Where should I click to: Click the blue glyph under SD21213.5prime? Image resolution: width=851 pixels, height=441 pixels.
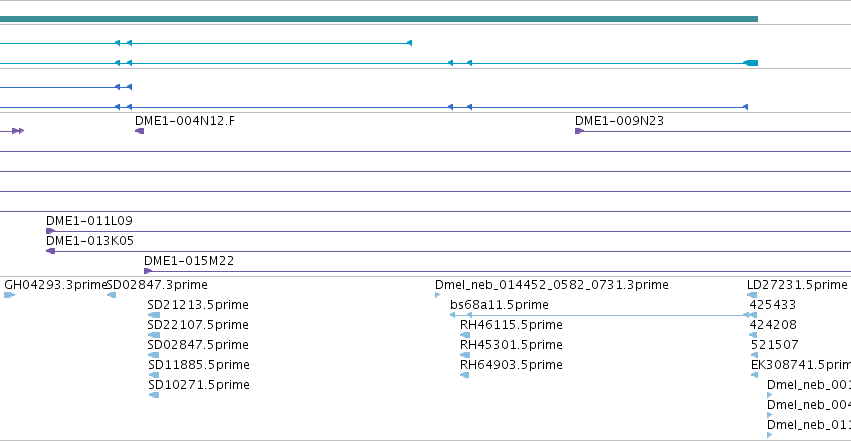(x=154, y=315)
